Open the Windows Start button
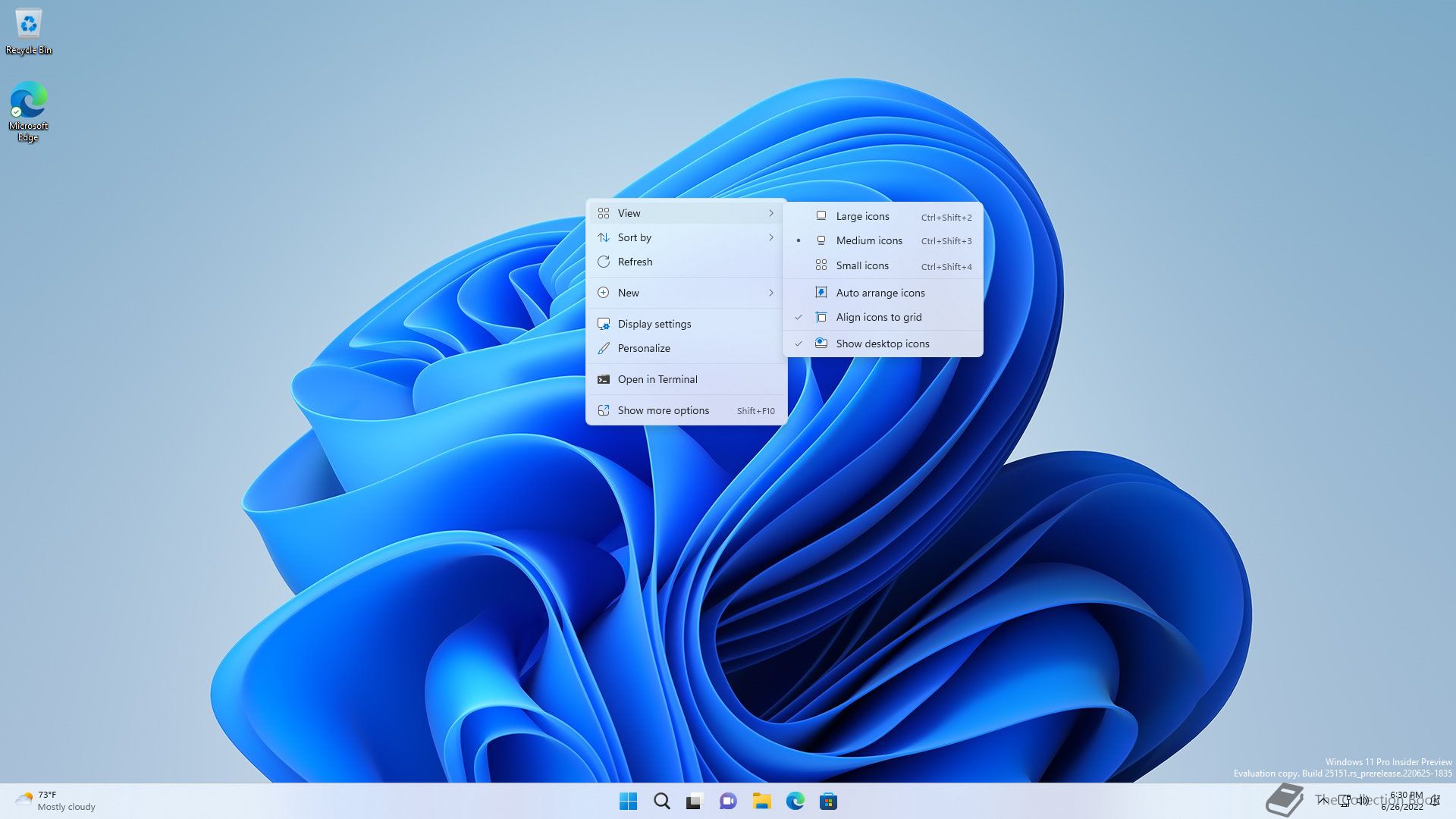Image resolution: width=1456 pixels, height=819 pixels. tap(628, 801)
